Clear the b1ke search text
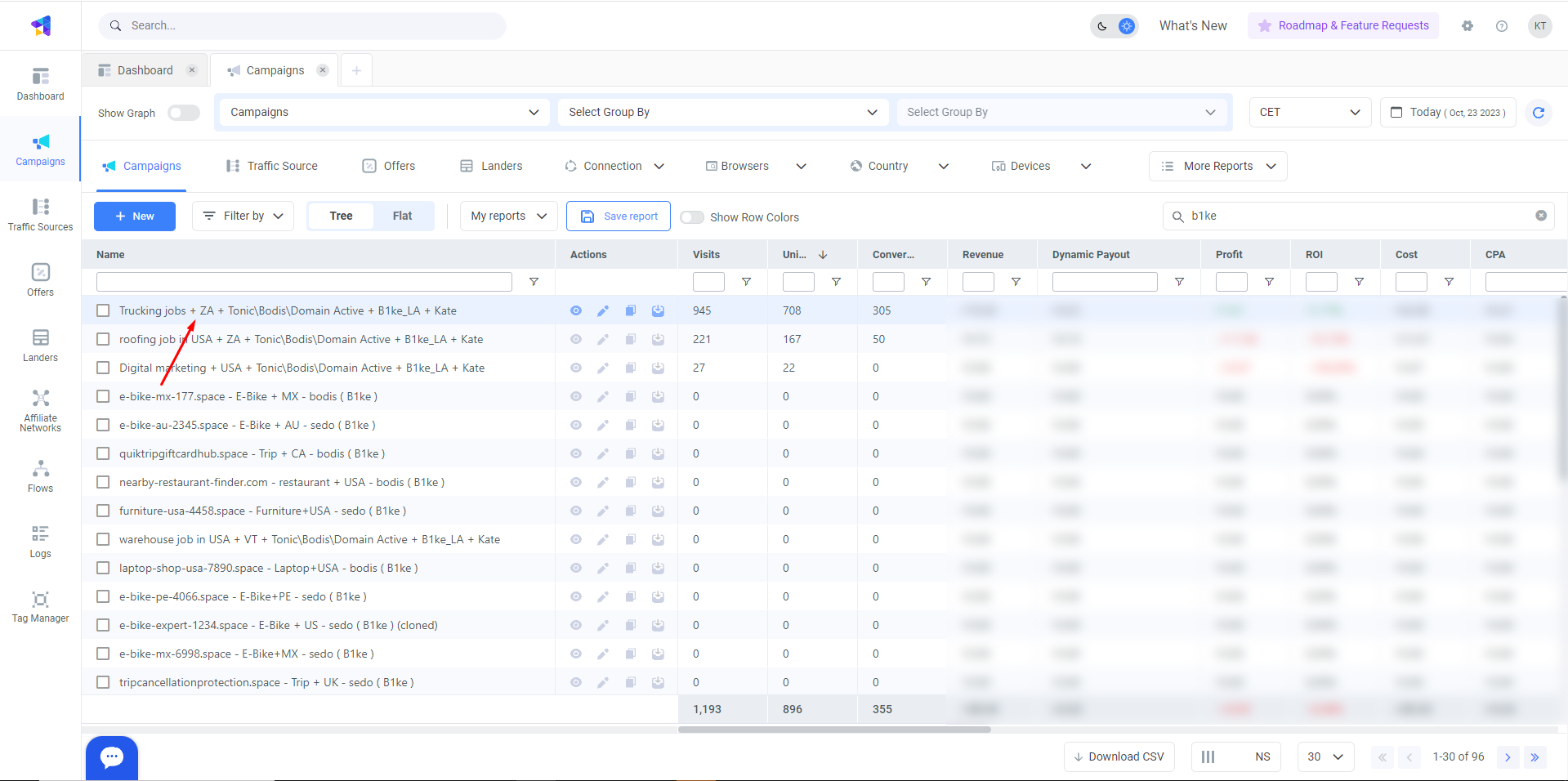The height and width of the screenshot is (781, 1568). point(1541,216)
